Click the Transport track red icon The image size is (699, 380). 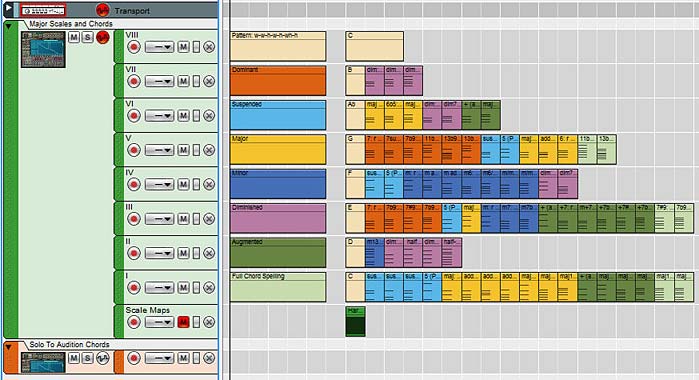pos(103,10)
